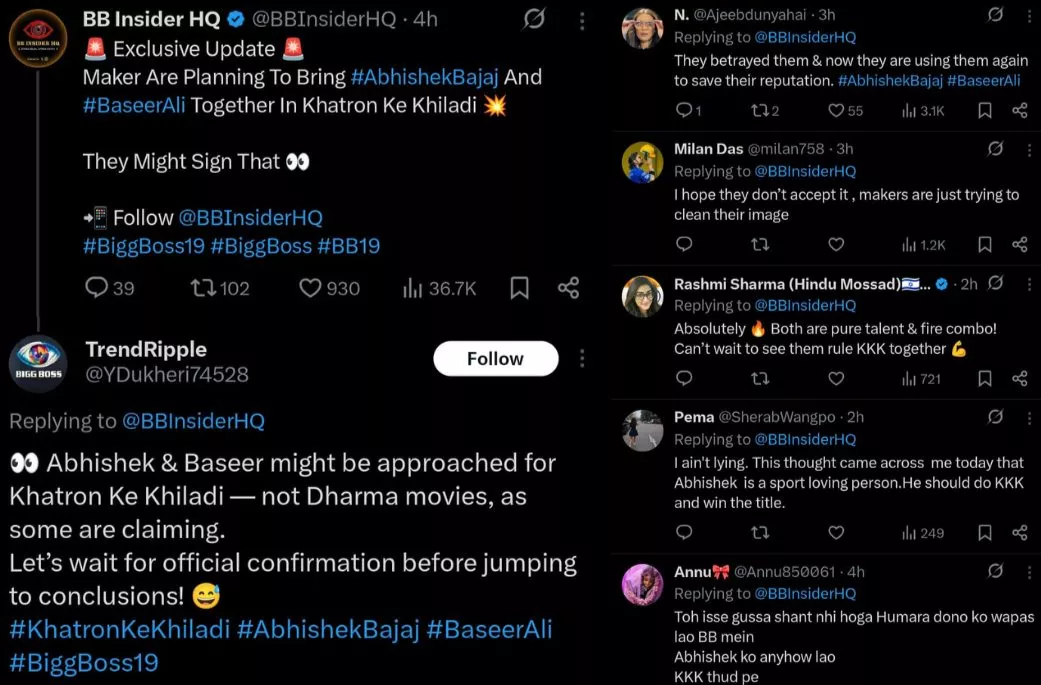The image size is (1041, 685).
Task: Follow the TrendRipple account
Action: (495, 359)
